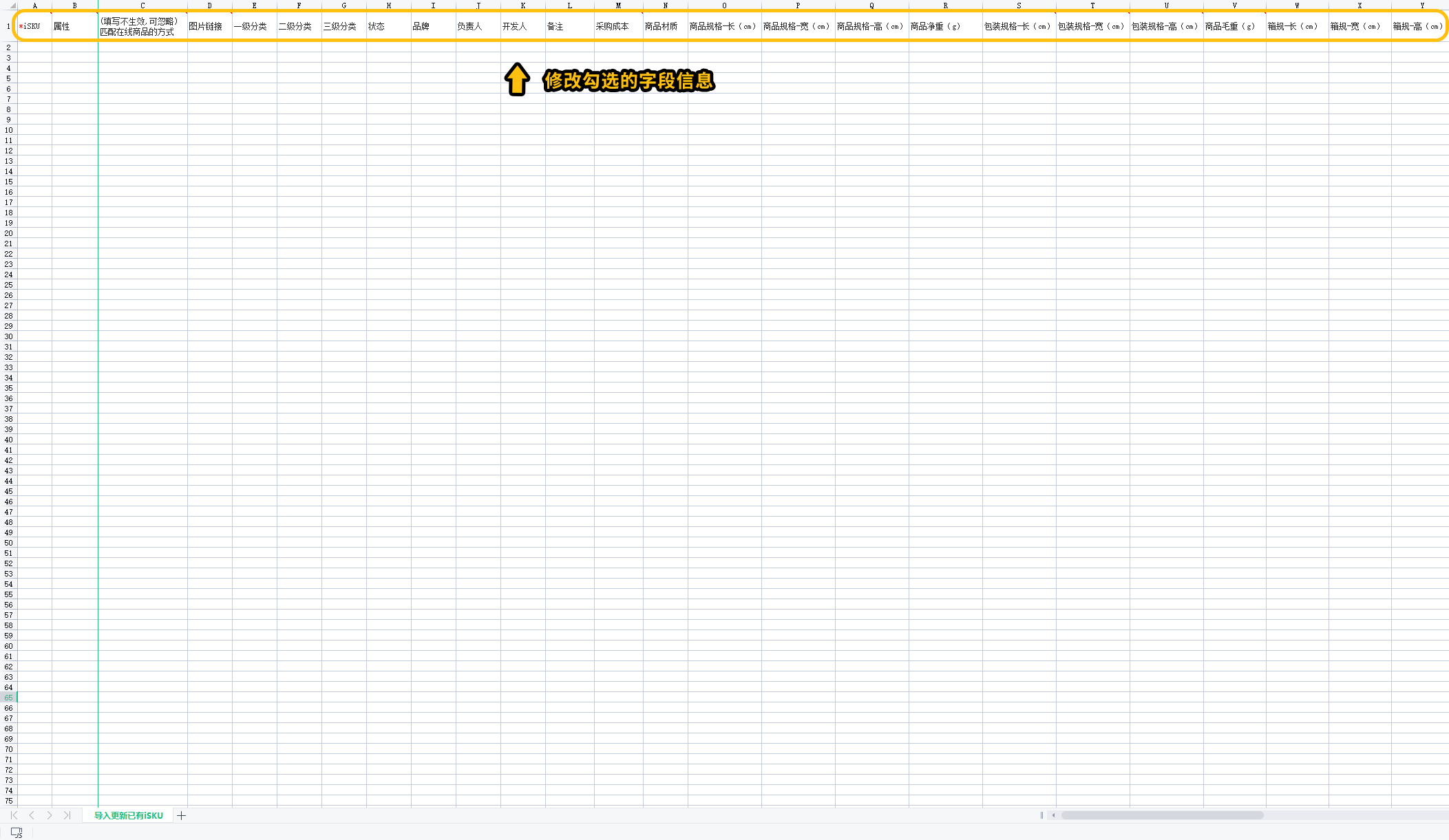Select entire column C via its header
Image resolution: width=1449 pixels, height=840 pixels.
(142, 6)
